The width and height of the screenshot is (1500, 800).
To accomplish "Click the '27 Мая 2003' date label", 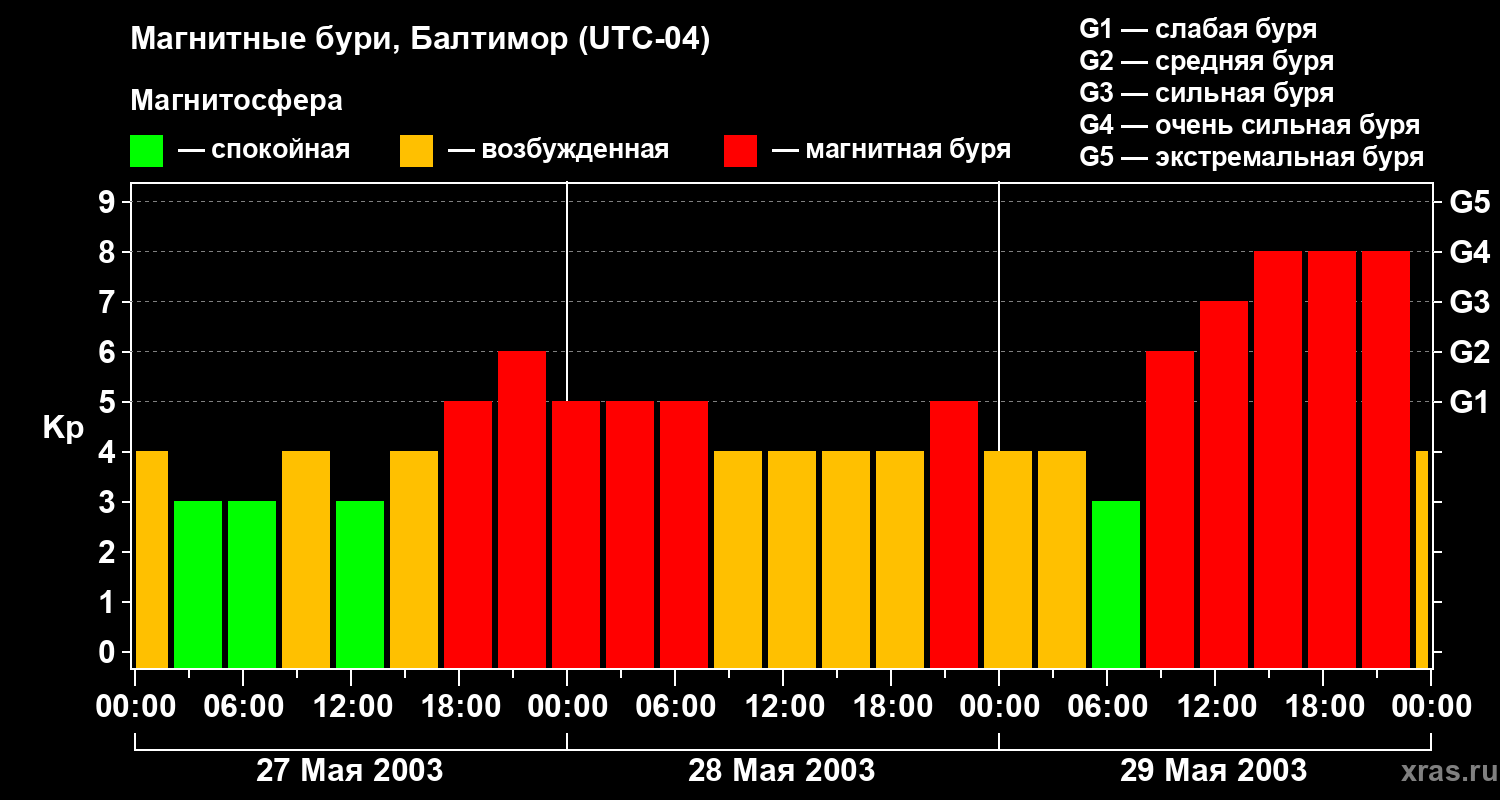I will [350, 771].
